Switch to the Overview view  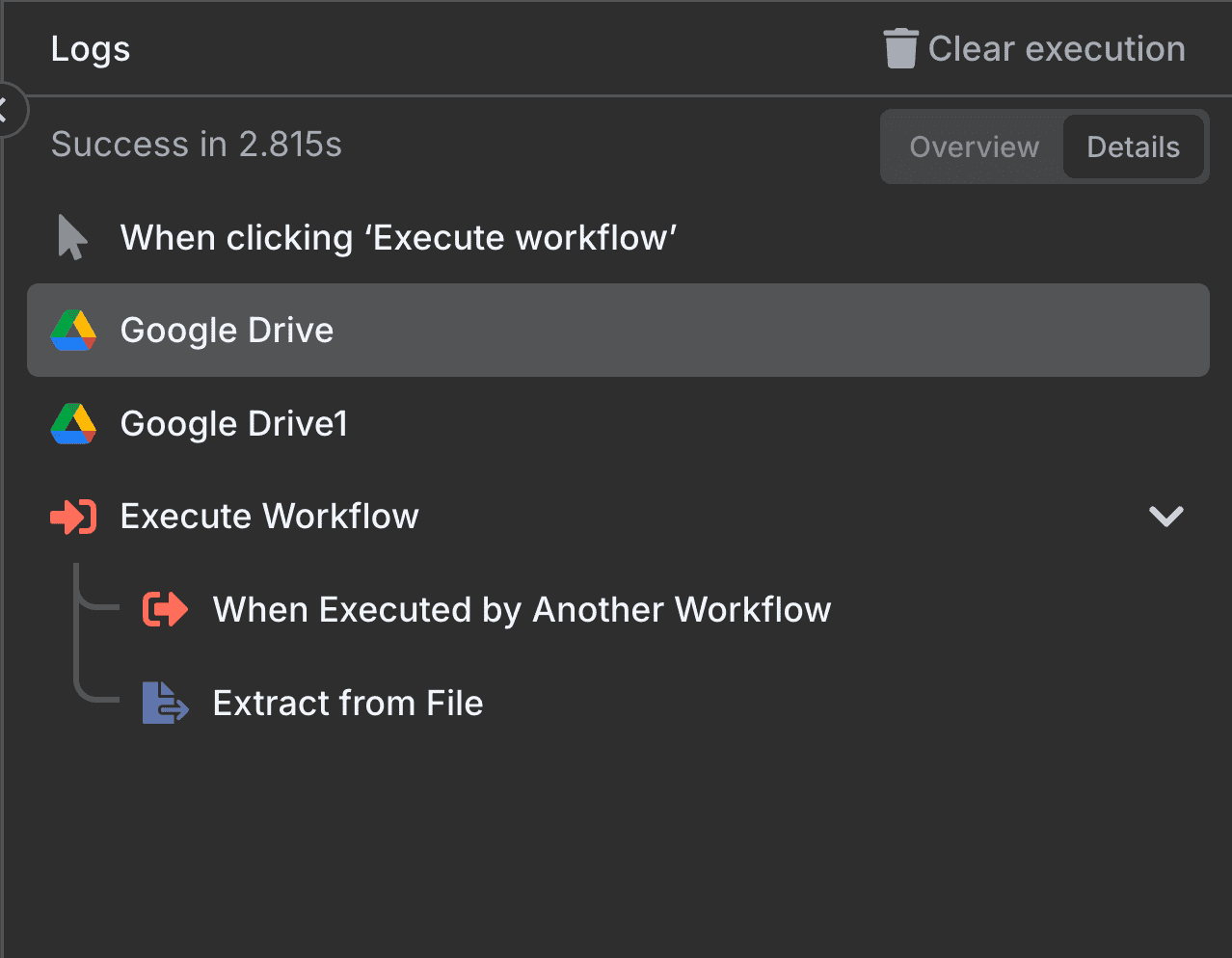tap(973, 146)
